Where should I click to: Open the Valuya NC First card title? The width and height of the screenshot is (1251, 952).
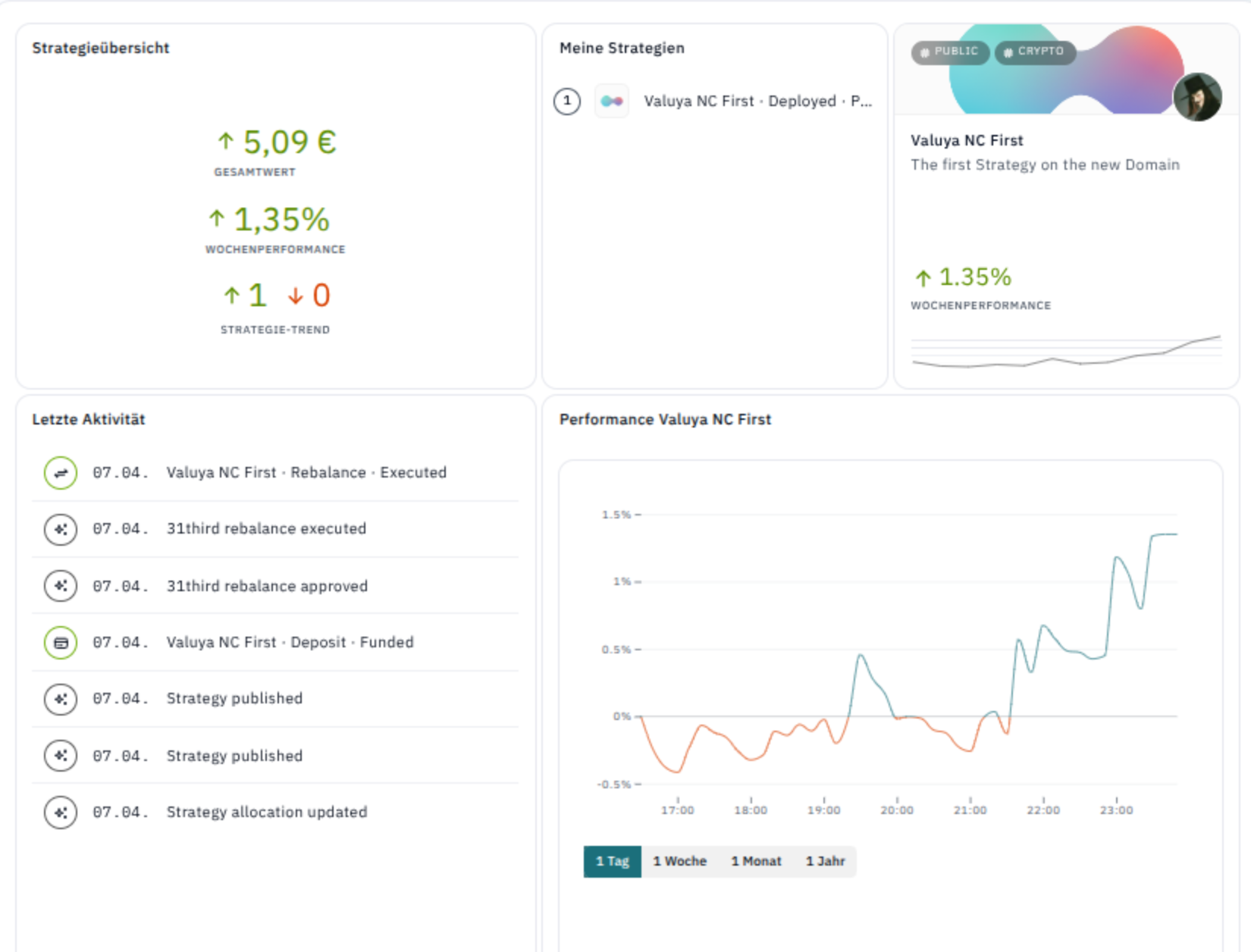[x=967, y=140]
